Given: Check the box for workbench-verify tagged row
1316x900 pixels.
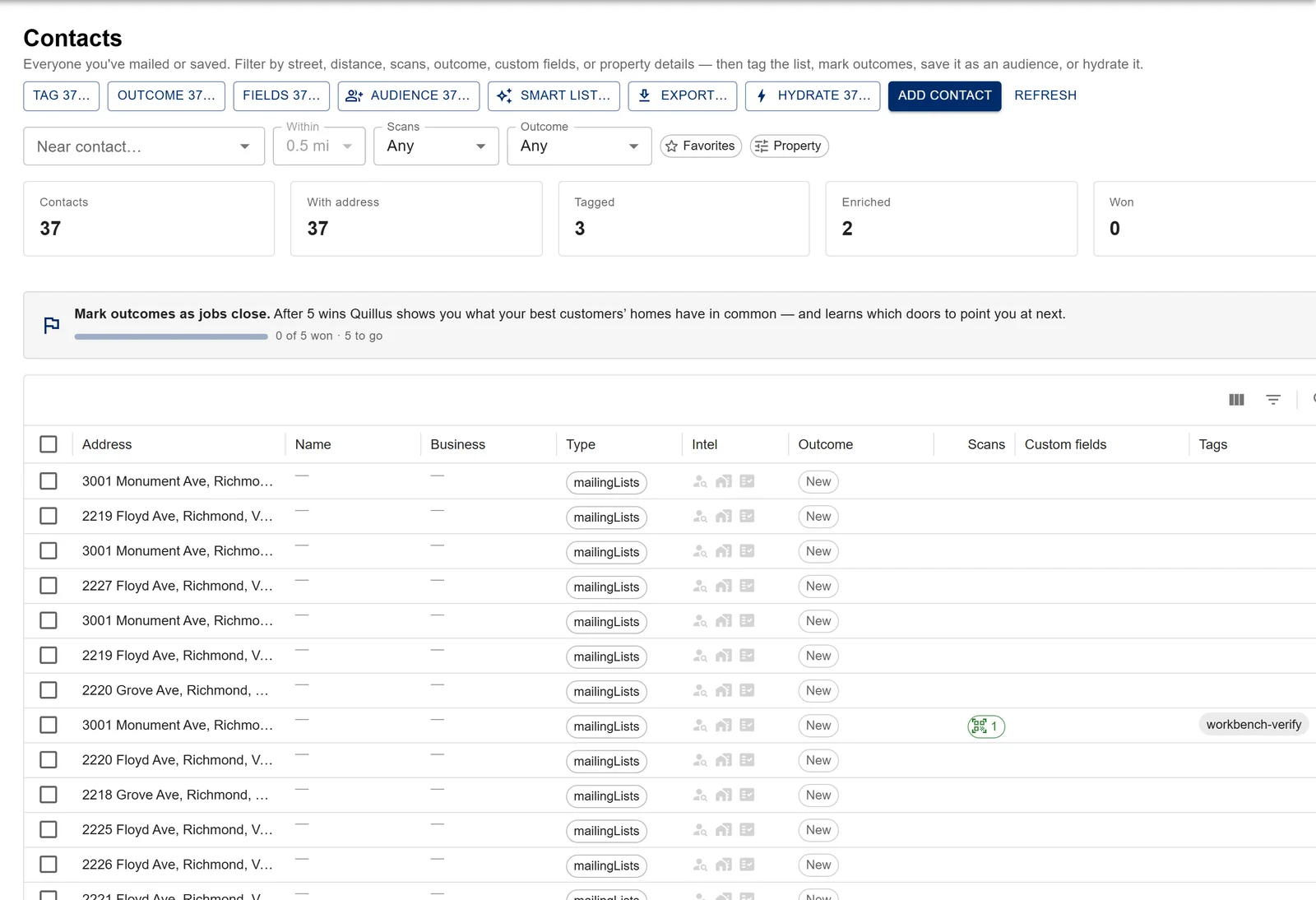Looking at the screenshot, I should (x=49, y=725).
